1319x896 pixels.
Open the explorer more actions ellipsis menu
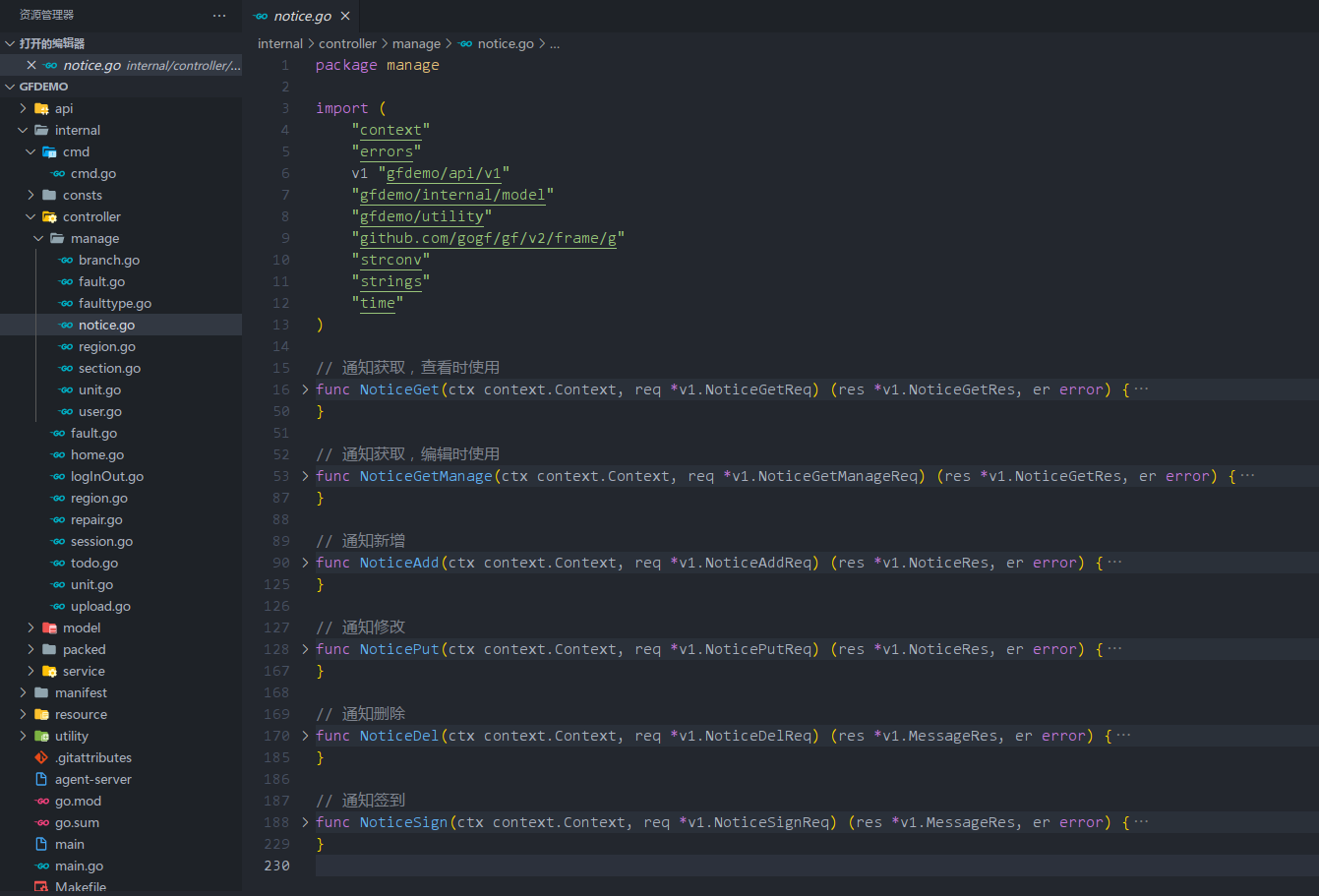click(219, 16)
